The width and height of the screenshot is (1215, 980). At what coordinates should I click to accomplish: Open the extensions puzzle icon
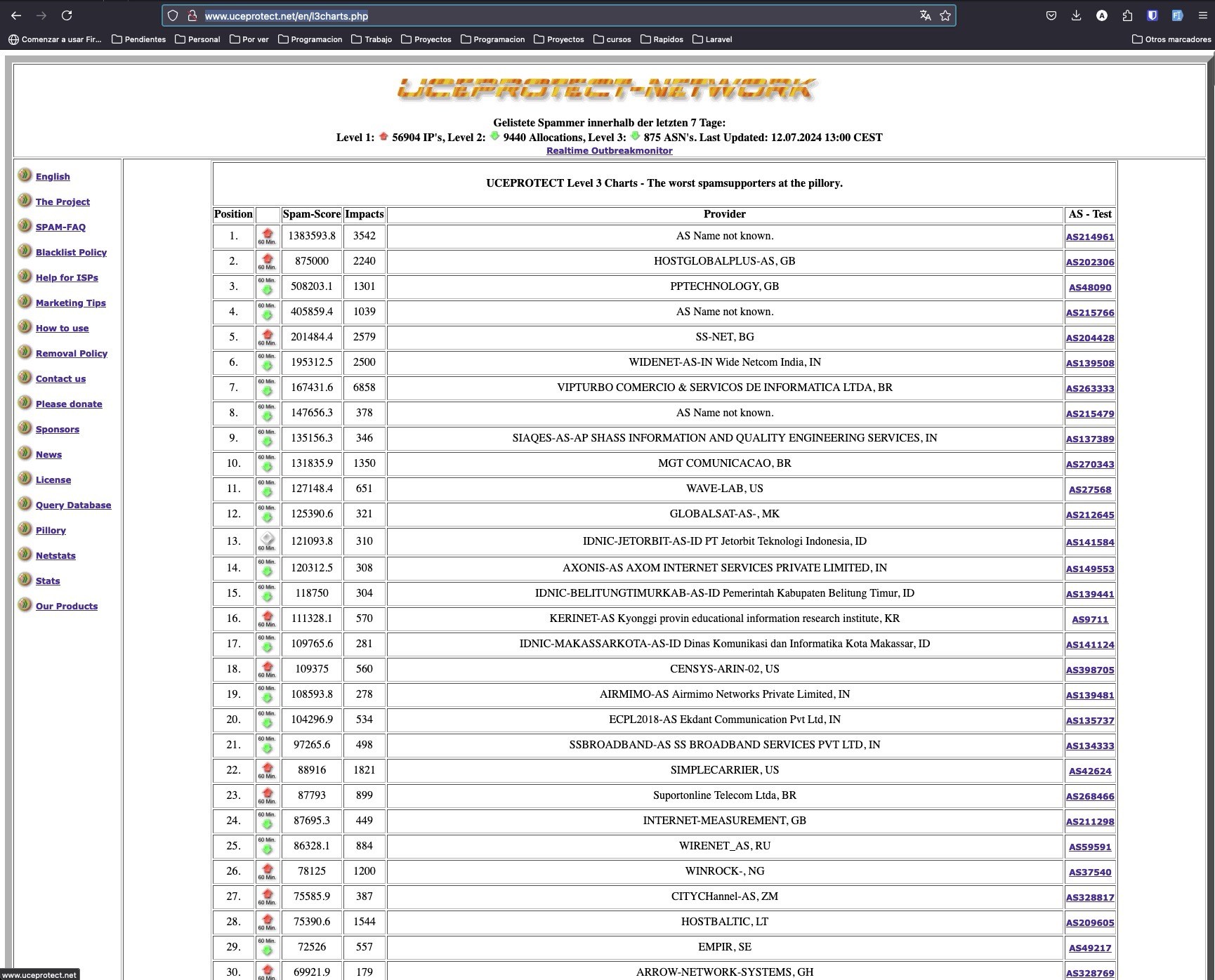tap(1127, 15)
